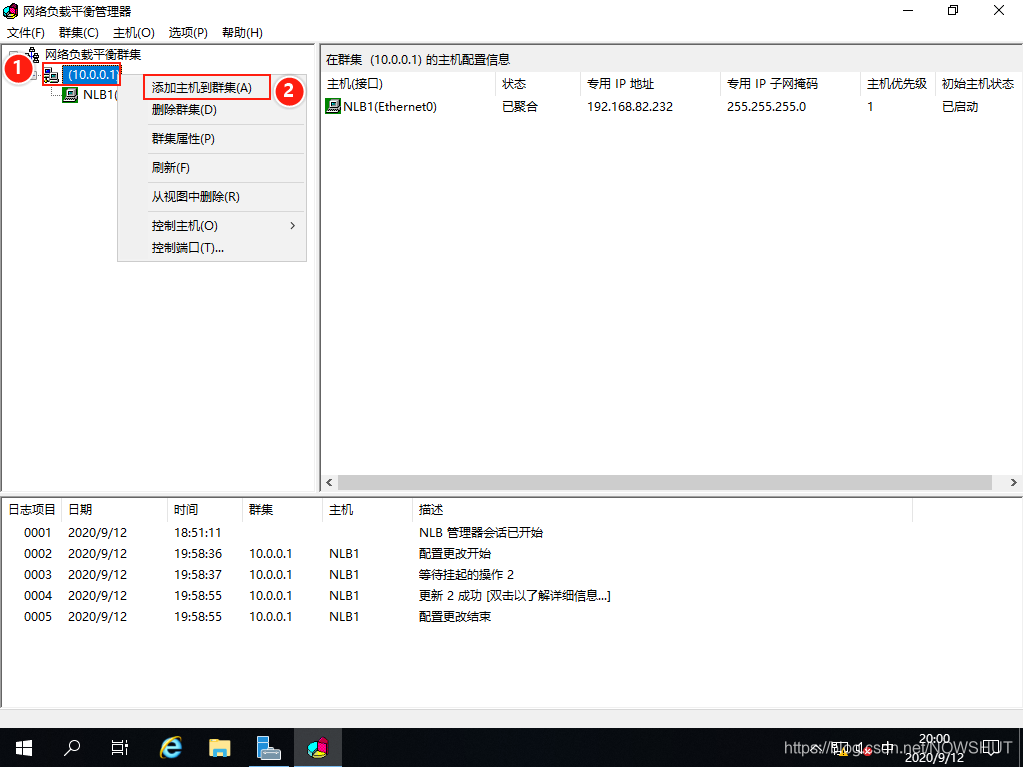Click the Windows Start button
1023x767 pixels.
(x=22, y=747)
